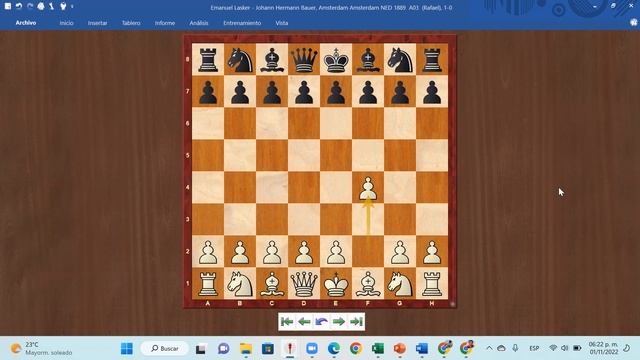The height and width of the screenshot is (360, 640).
Task: Select the black pawn on e7
Action: pos(336,92)
